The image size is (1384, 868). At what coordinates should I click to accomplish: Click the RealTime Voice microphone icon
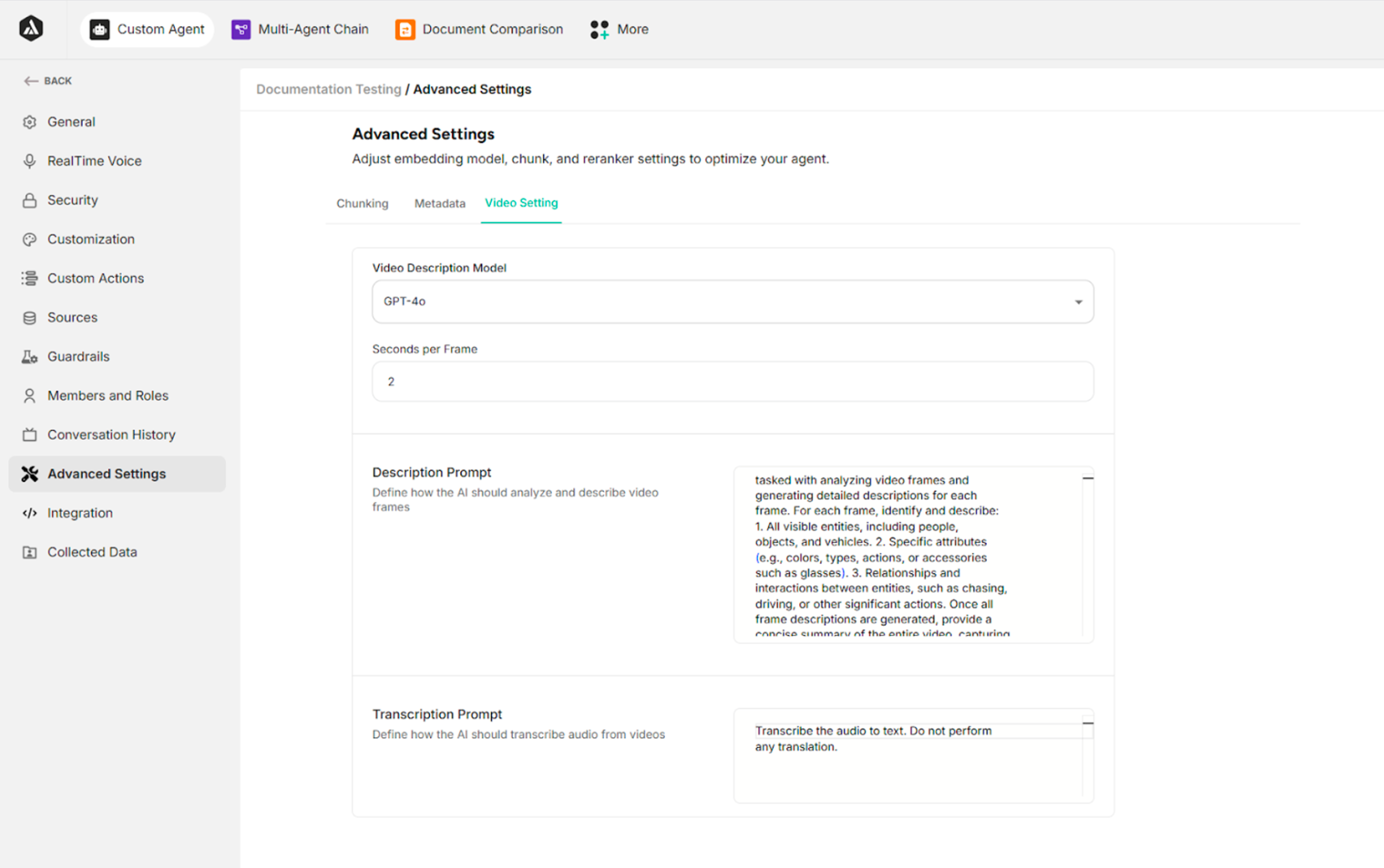tap(29, 161)
